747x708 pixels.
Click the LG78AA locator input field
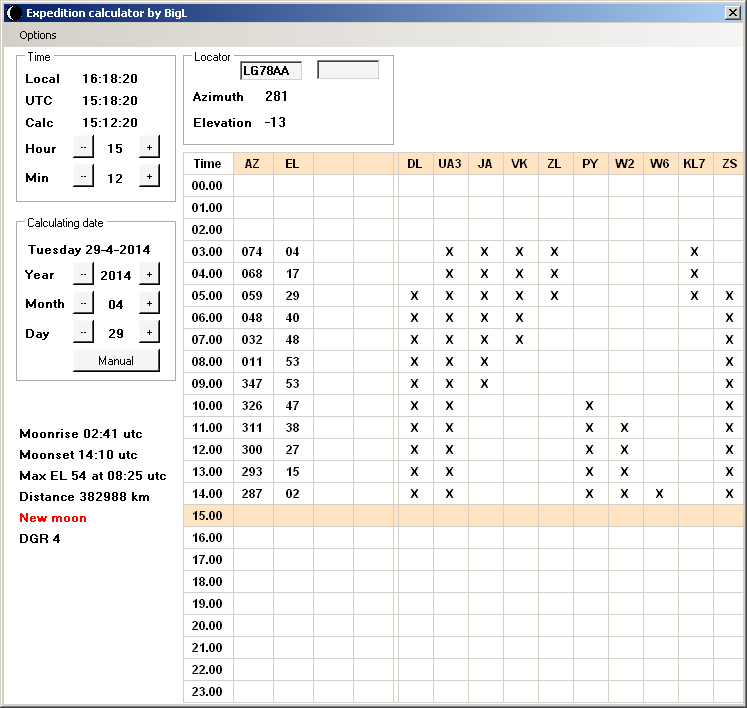click(x=270, y=70)
